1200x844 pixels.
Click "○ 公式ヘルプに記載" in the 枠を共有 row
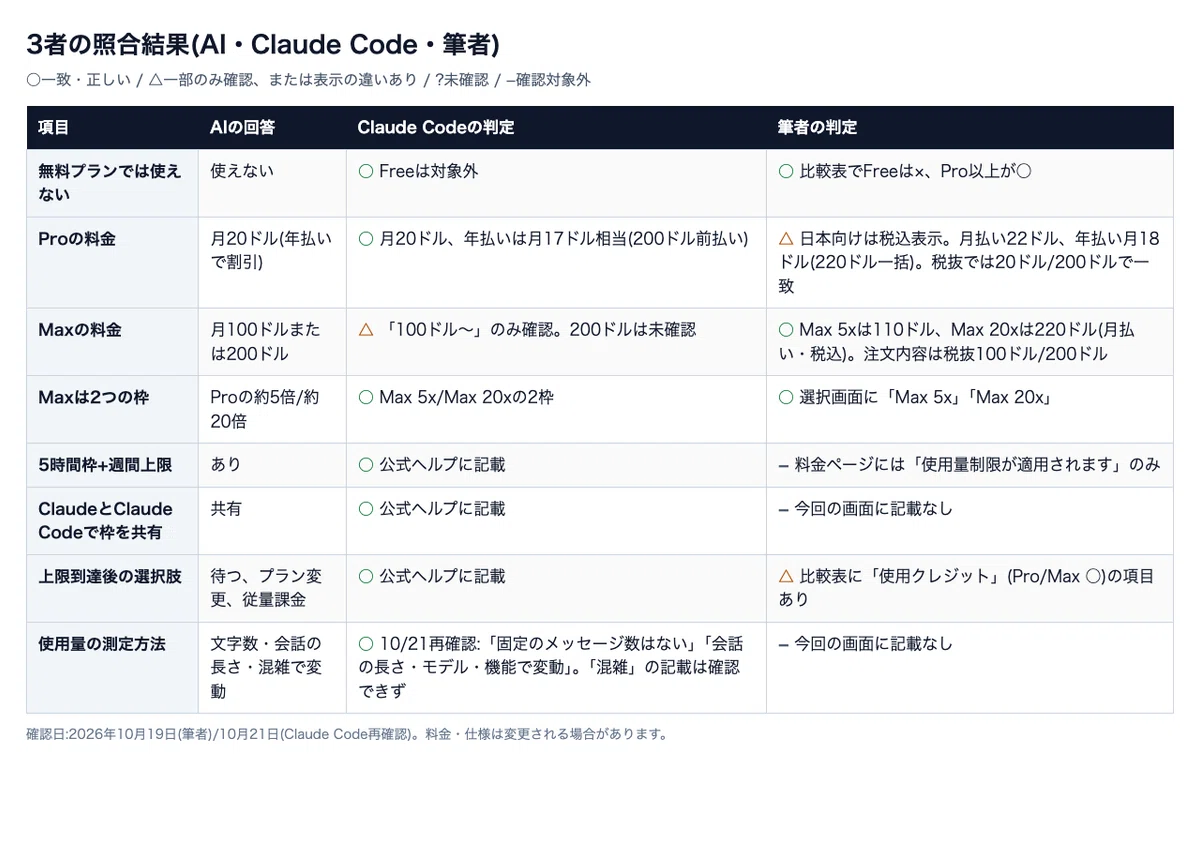(x=556, y=521)
